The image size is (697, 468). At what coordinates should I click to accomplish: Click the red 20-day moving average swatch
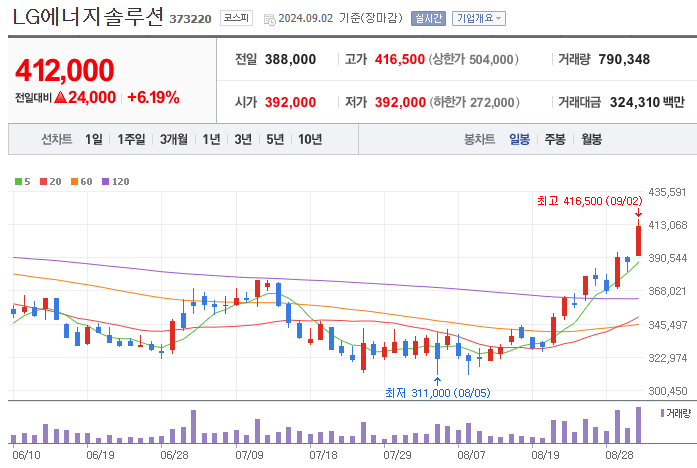coord(43,181)
